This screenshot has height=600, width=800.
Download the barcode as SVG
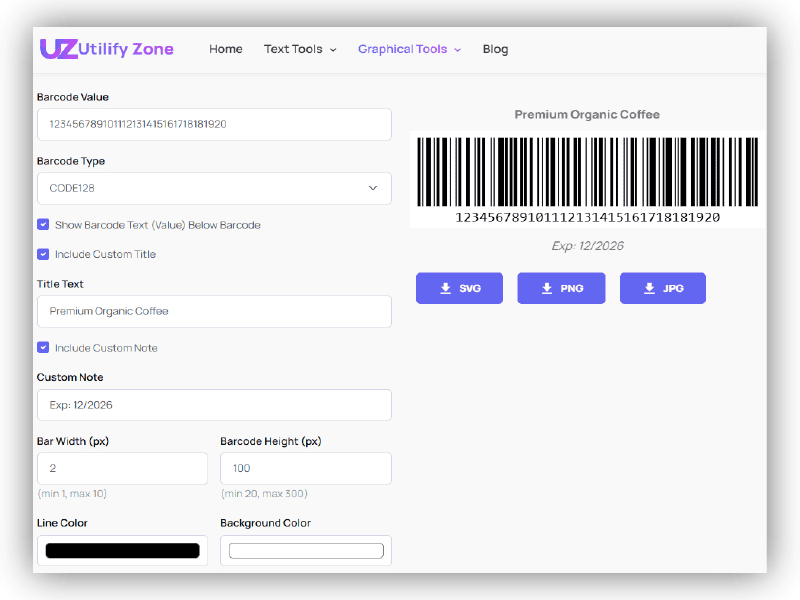pos(459,288)
